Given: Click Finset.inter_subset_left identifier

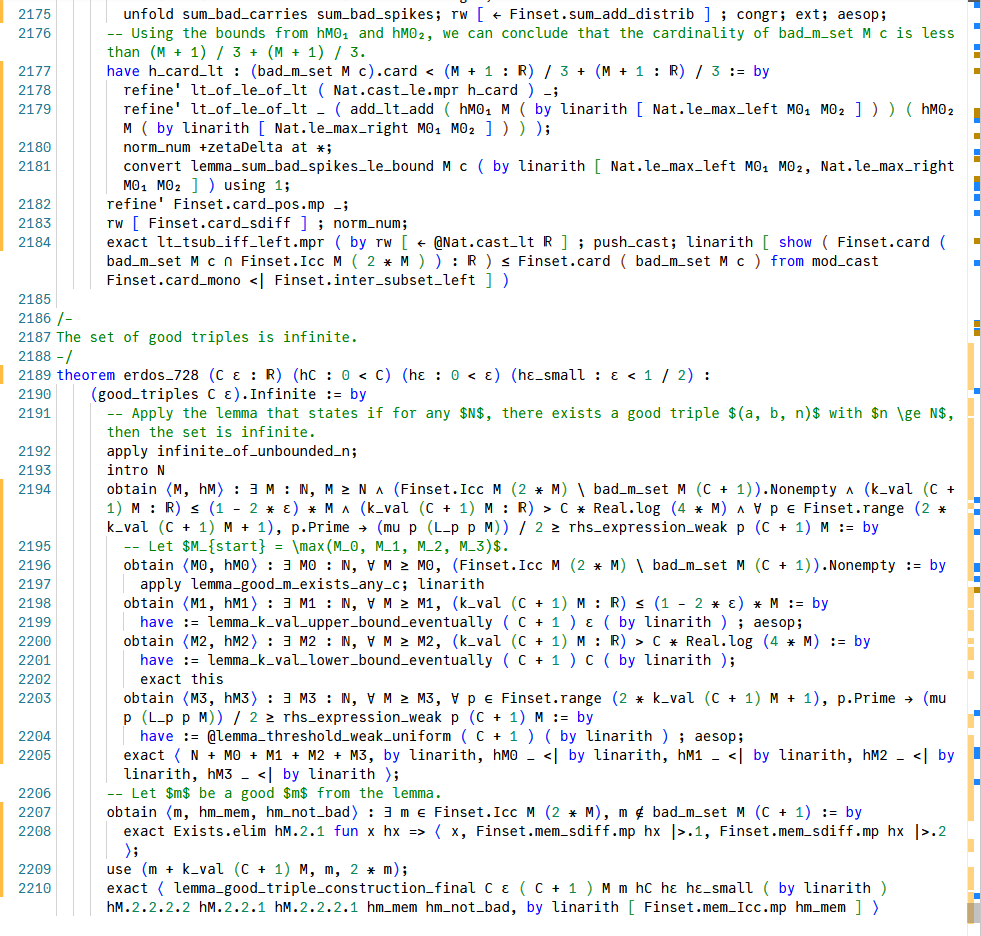Looking at the screenshot, I should click(375, 280).
